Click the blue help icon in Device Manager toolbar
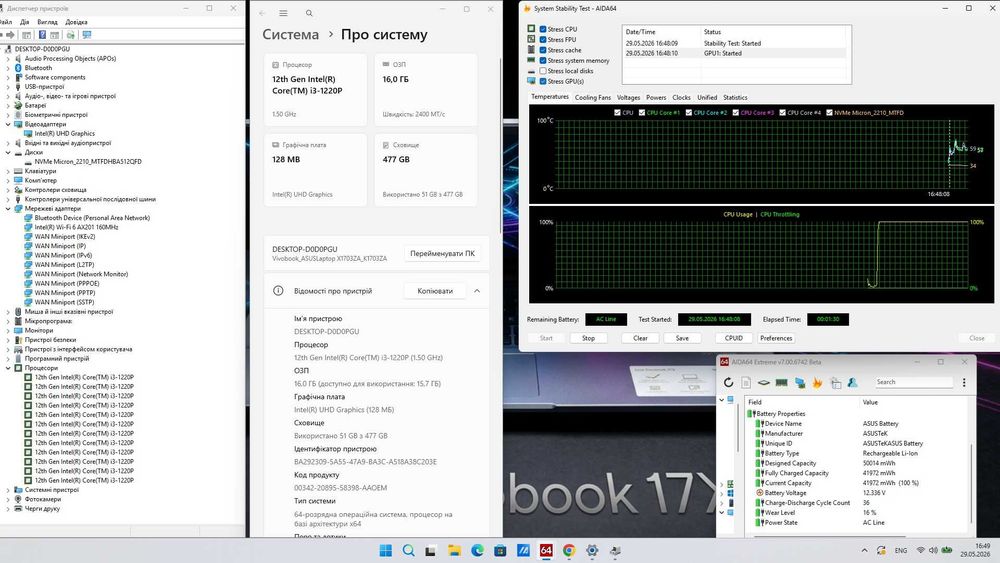Viewport: 1000px width, 563px height. point(42,35)
